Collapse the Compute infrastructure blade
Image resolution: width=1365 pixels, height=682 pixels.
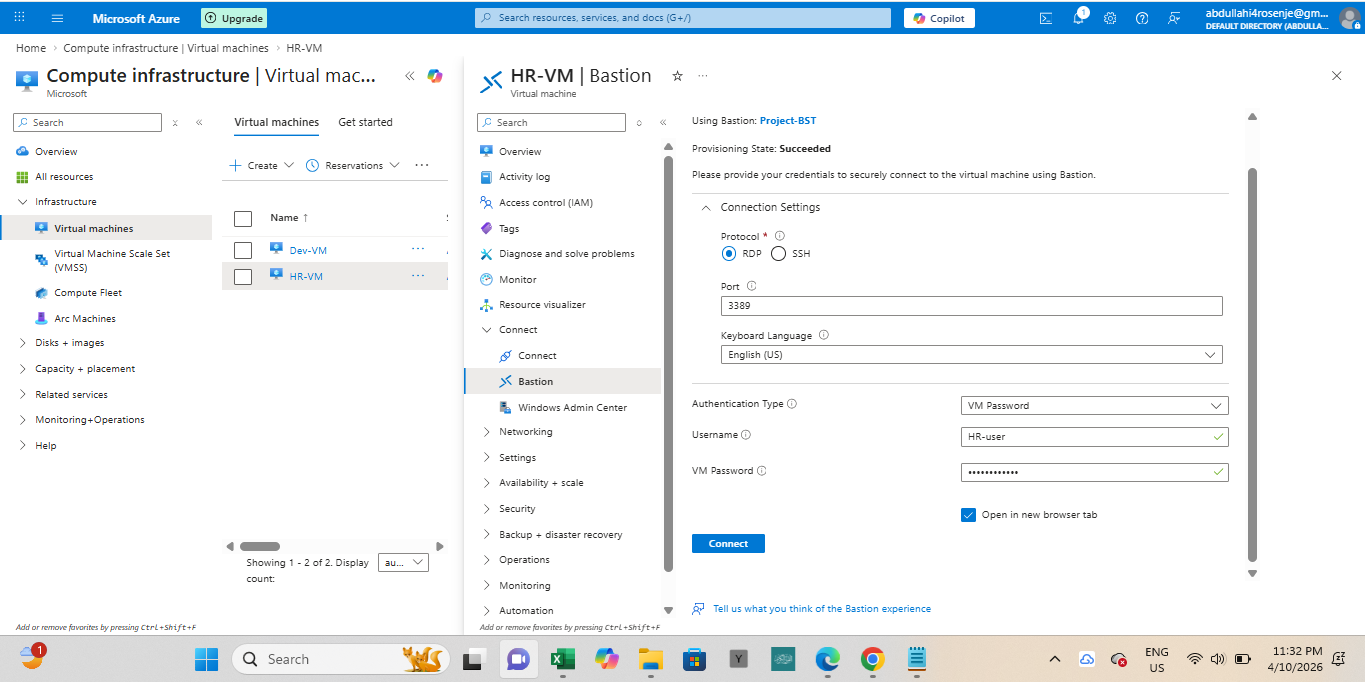pyautogui.click(x=409, y=76)
